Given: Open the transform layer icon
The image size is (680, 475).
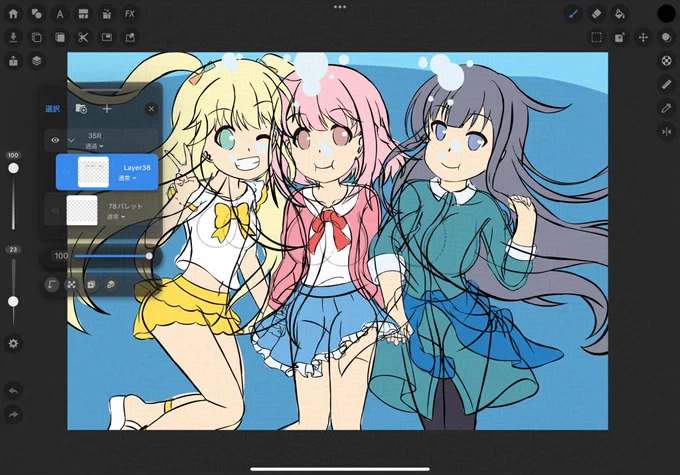Looking at the screenshot, I should point(620,37).
